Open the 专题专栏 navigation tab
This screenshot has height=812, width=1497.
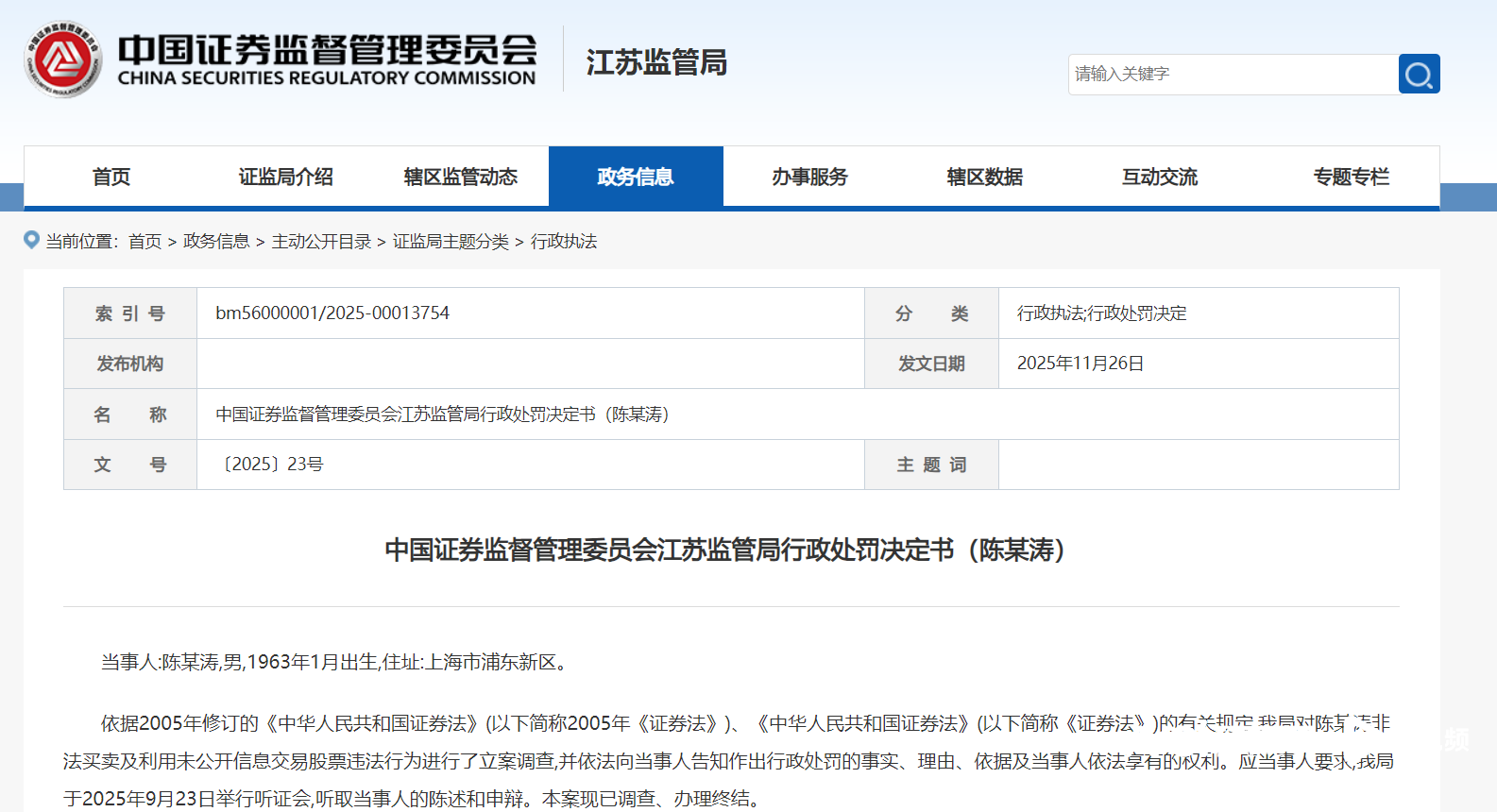point(1351,177)
